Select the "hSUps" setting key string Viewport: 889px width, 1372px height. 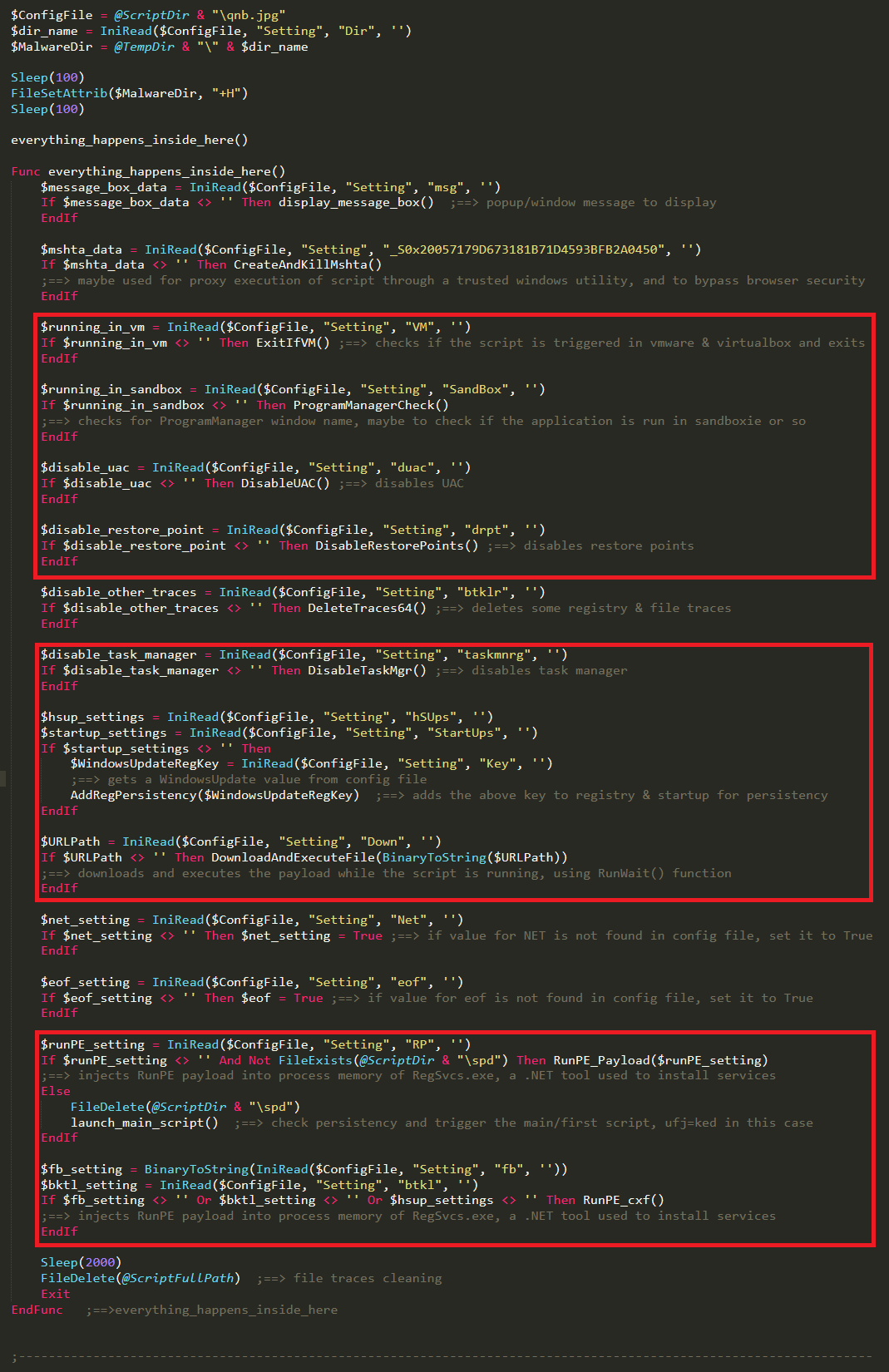click(431, 717)
